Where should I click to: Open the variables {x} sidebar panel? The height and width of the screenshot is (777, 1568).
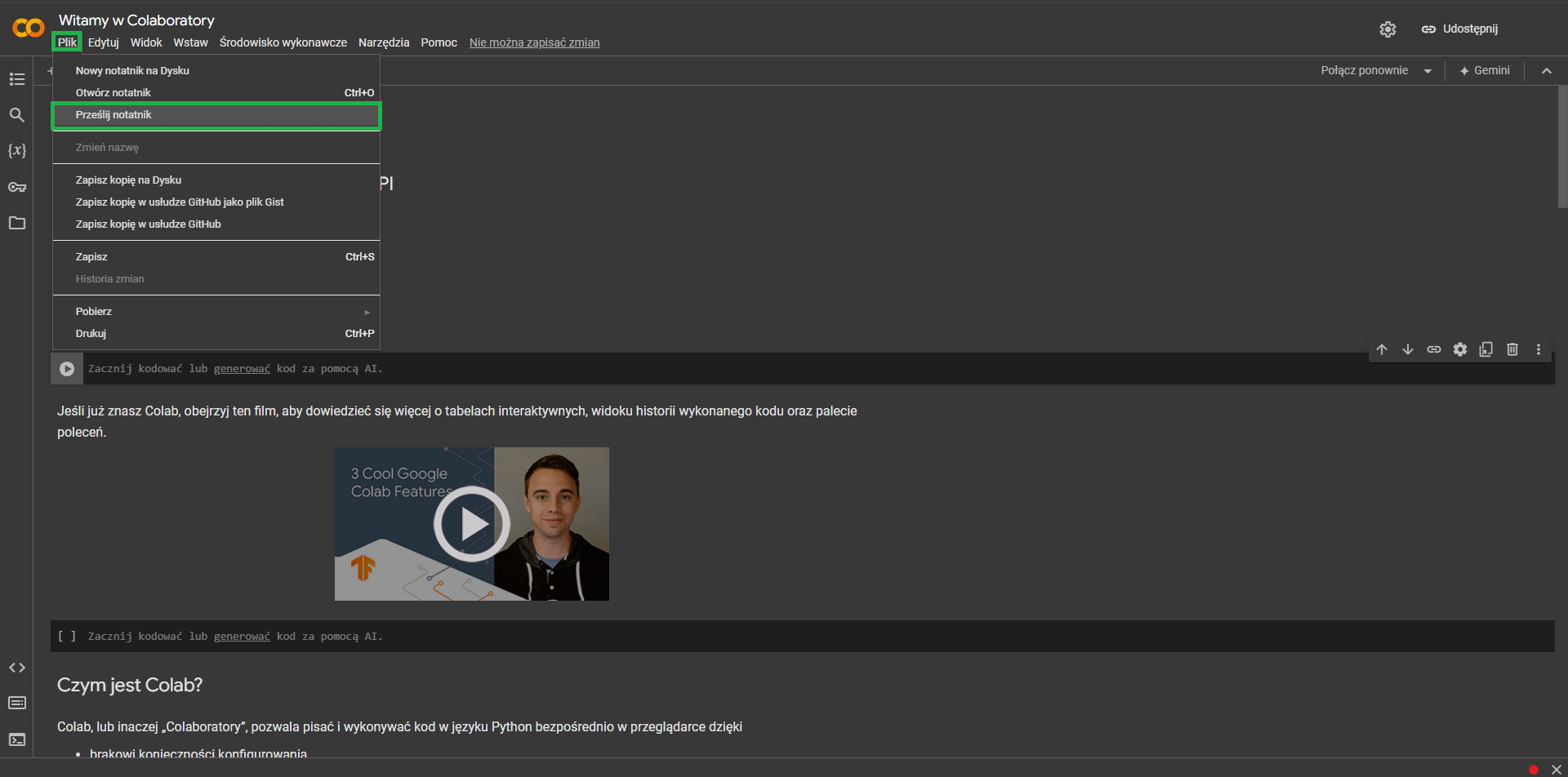coord(17,151)
